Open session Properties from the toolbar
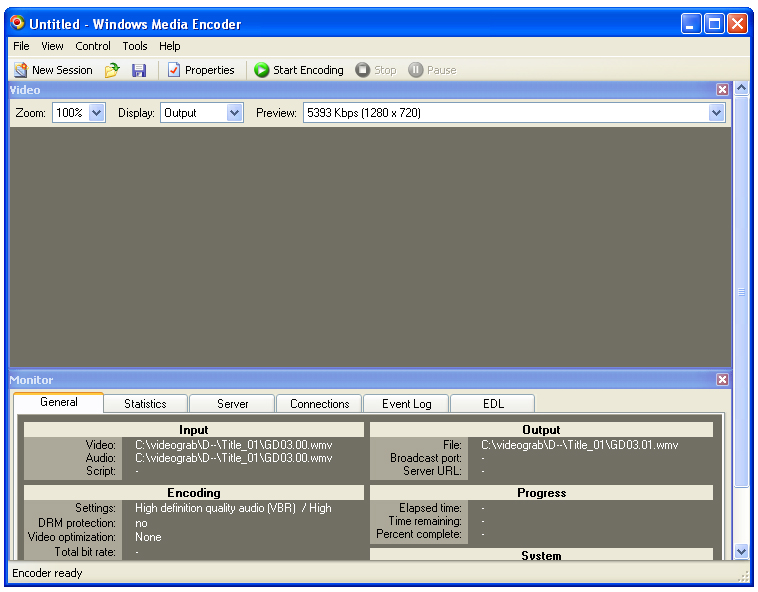Image resolution: width=758 pixels, height=592 pixels. pyautogui.click(x=201, y=70)
